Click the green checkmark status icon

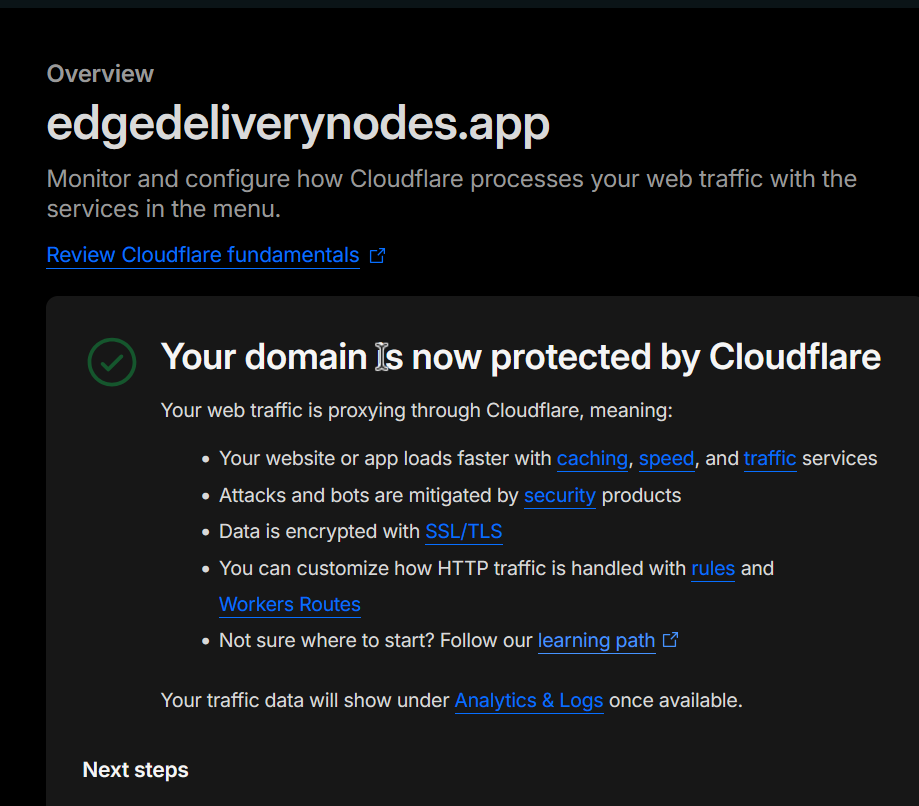coord(112,362)
